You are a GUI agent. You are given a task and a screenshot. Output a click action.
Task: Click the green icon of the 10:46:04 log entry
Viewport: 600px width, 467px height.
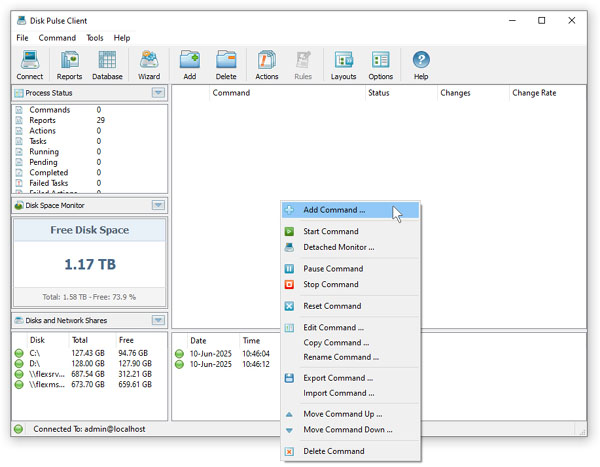[x=179, y=354]
